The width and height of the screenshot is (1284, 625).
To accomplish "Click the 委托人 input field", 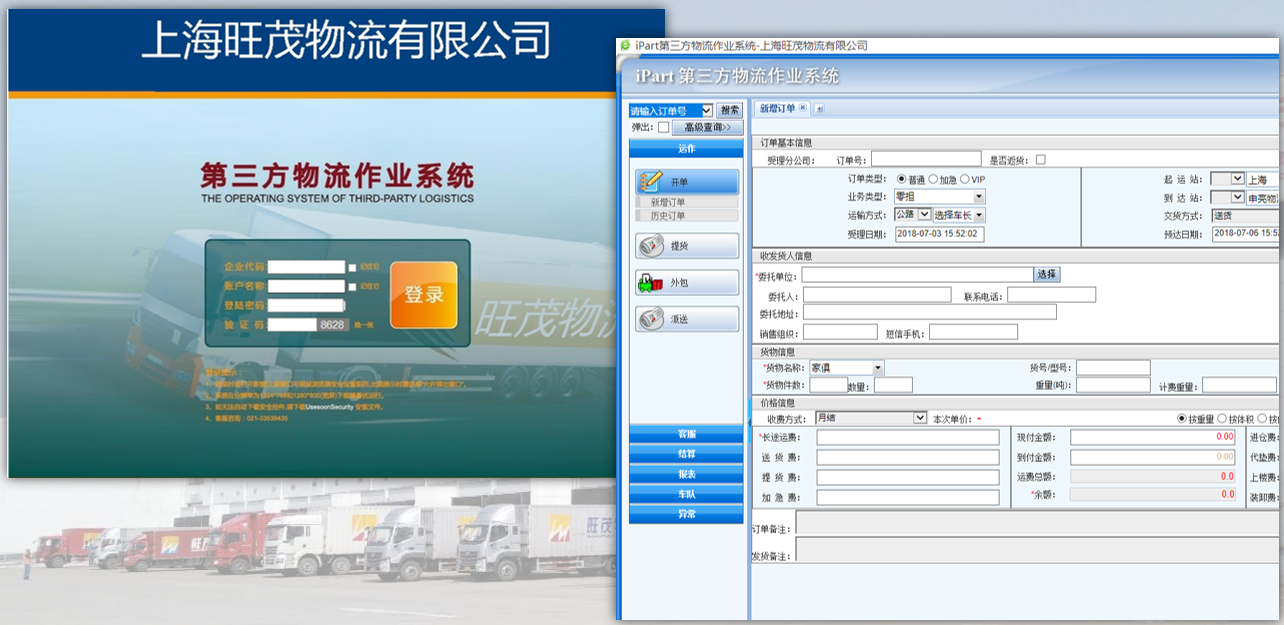I will pos(877,295).
